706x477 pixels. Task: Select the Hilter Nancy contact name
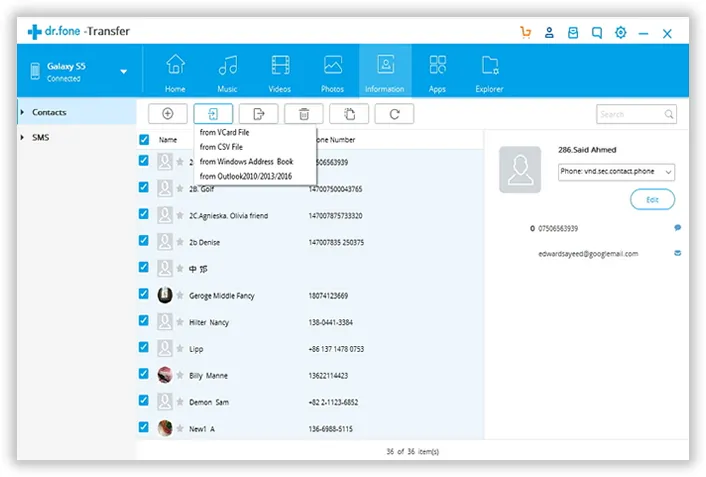[209, 323]
